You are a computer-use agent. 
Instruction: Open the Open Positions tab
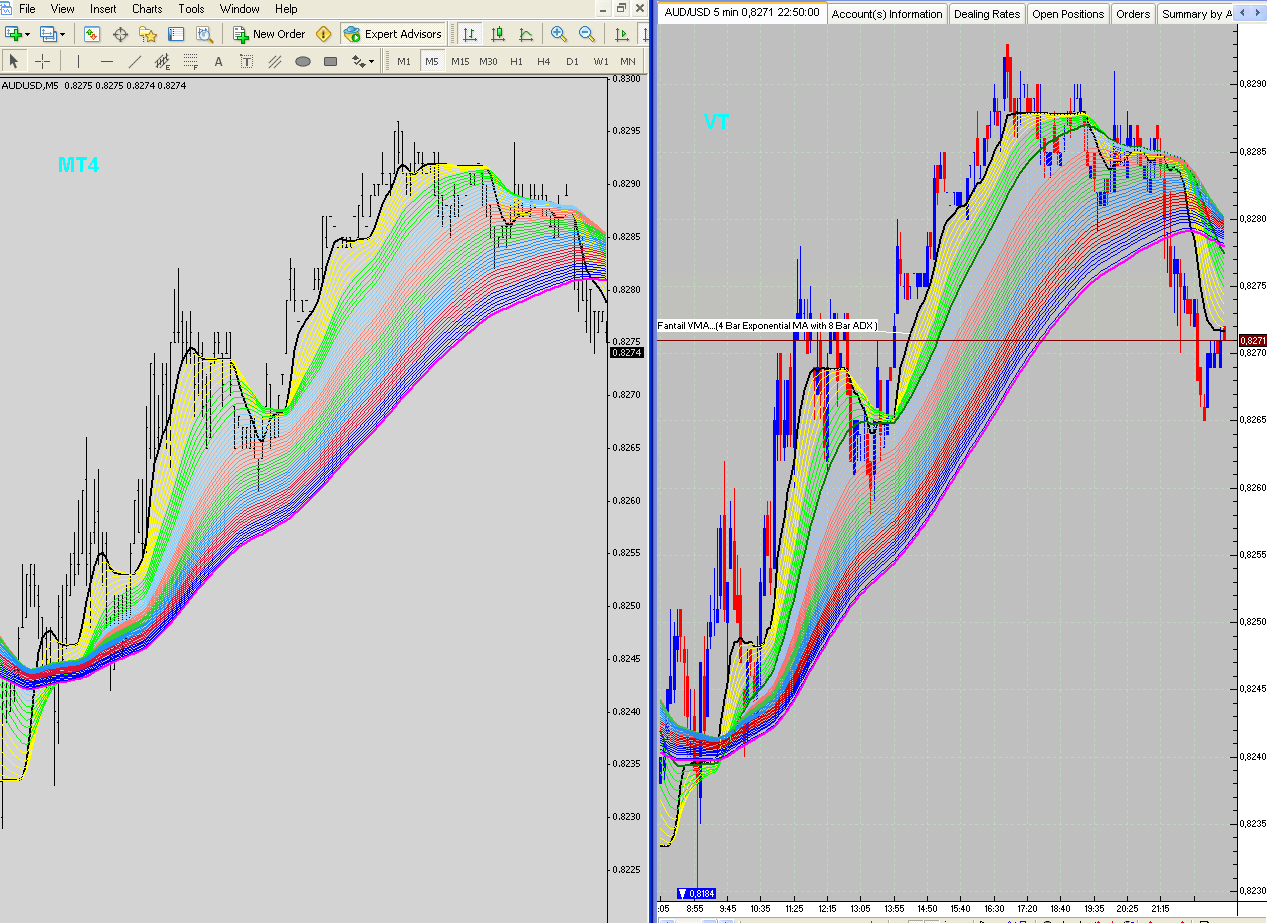click(x=1068, y=14)
